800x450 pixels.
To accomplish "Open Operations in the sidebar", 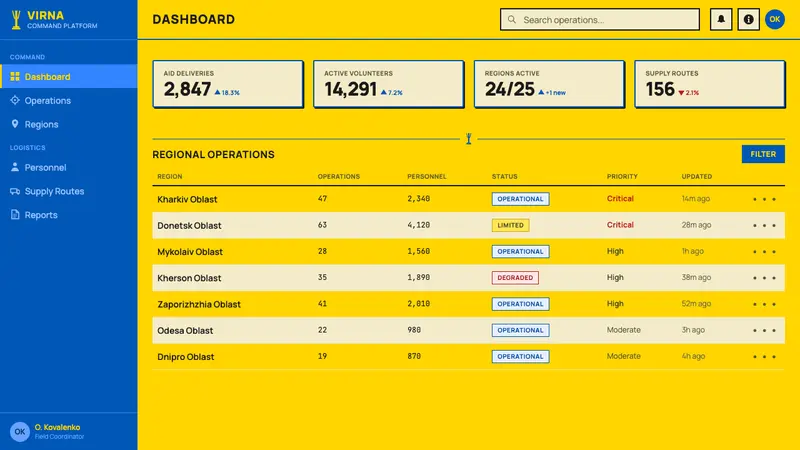I will click(68, 101).
